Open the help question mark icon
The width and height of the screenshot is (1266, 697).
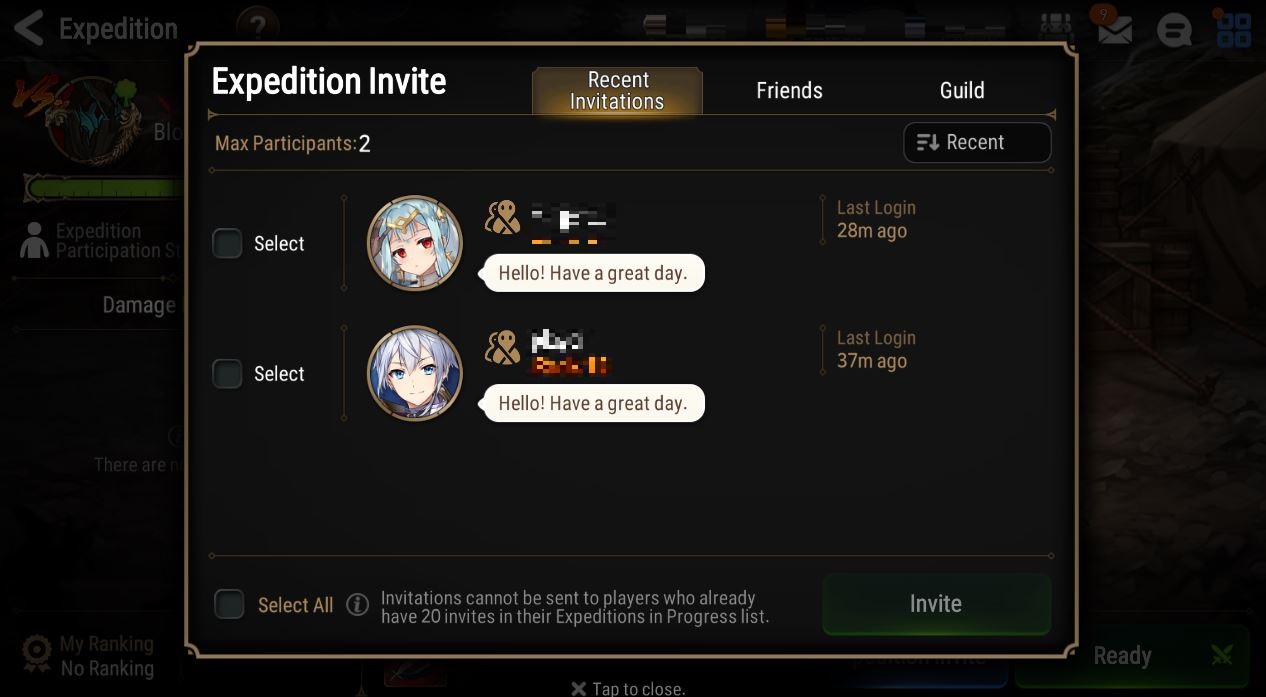click(x=257, y=27)
